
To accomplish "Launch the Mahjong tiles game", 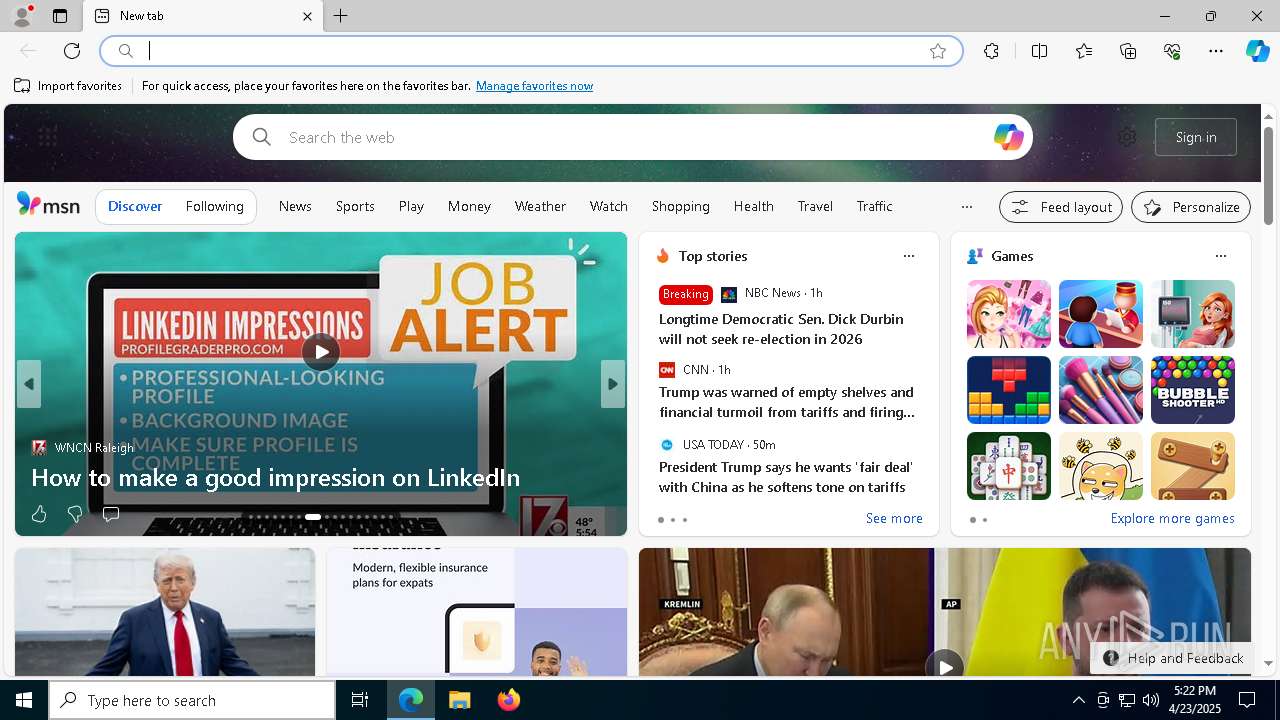I will (x=1009, y=466).
